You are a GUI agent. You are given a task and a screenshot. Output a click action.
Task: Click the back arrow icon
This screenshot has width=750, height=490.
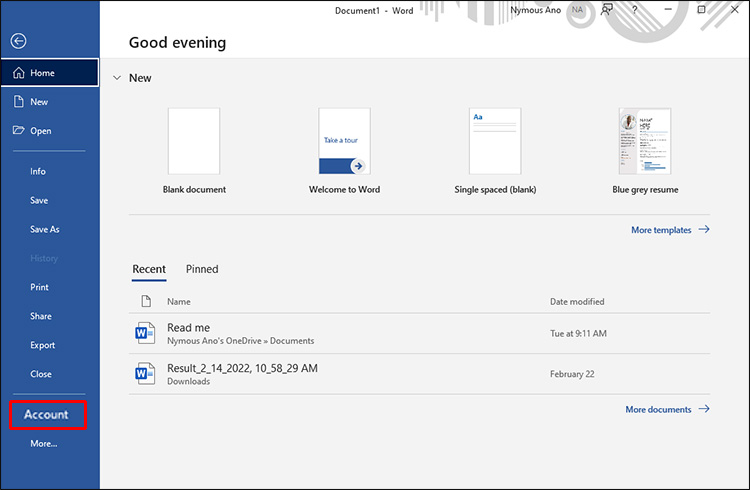coord(18,41)
